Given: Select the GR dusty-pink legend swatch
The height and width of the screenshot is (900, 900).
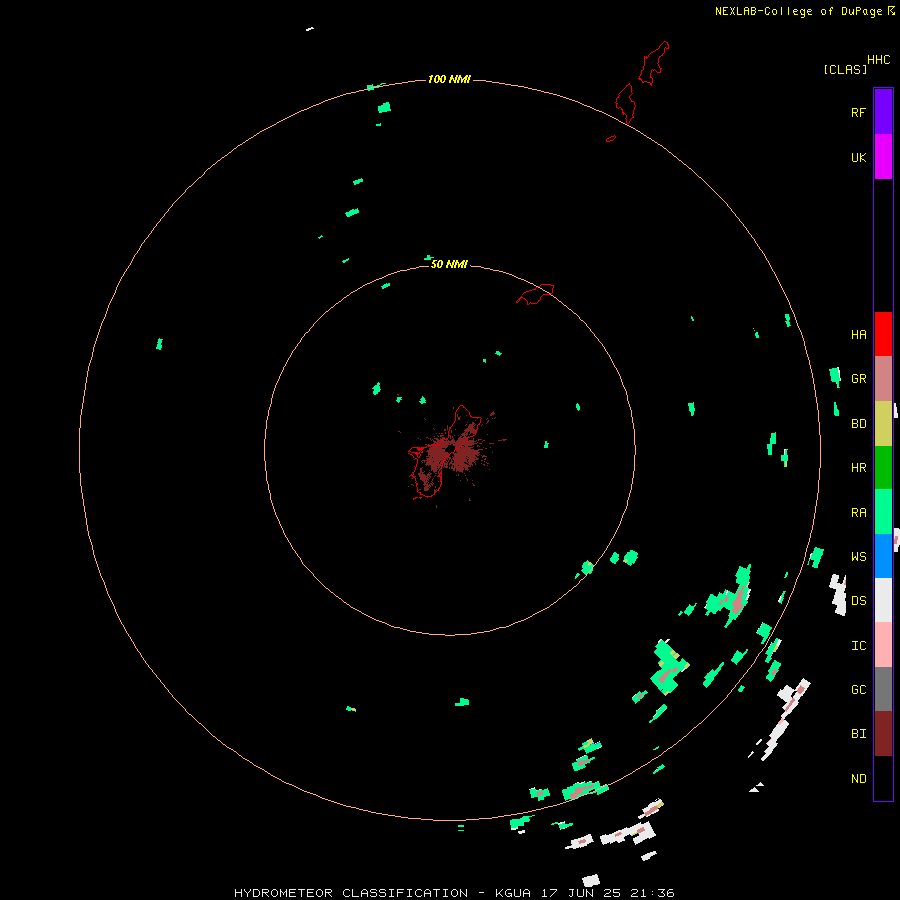Looking at the screenshot, I should click(x=883, y=378).
